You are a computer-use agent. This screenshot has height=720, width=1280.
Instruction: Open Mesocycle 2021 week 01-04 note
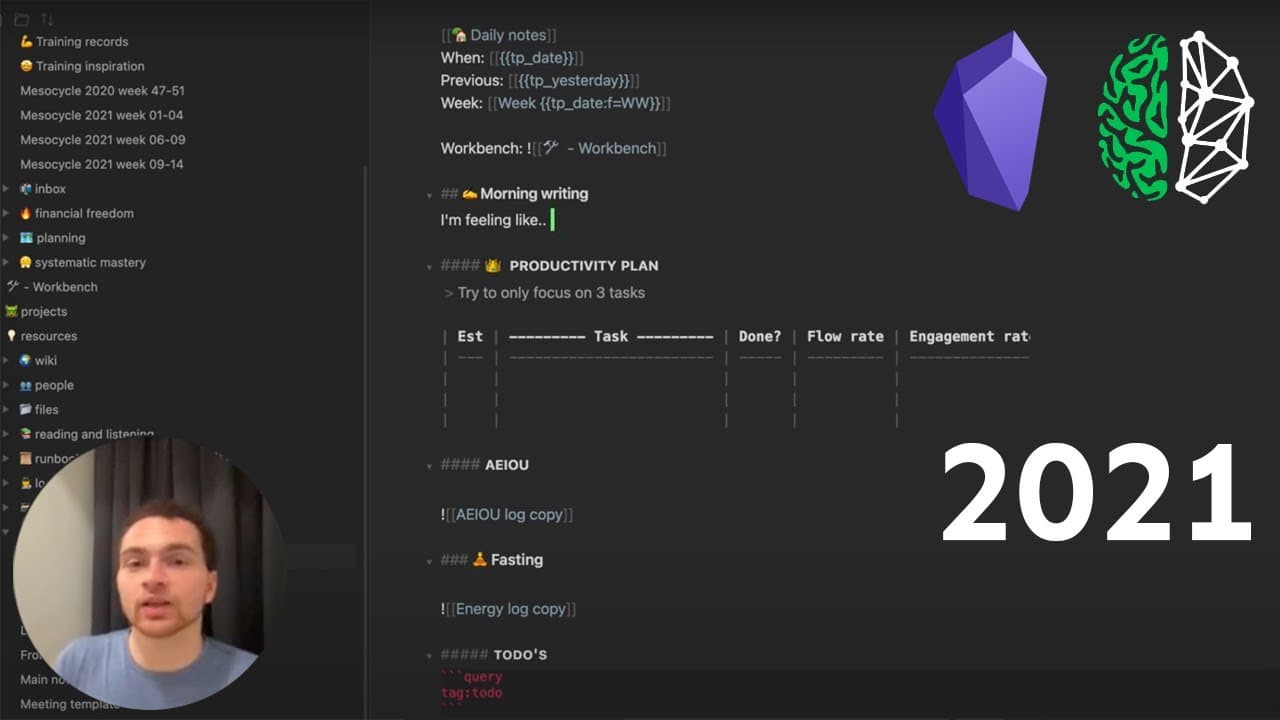click(x=101, y=115)
